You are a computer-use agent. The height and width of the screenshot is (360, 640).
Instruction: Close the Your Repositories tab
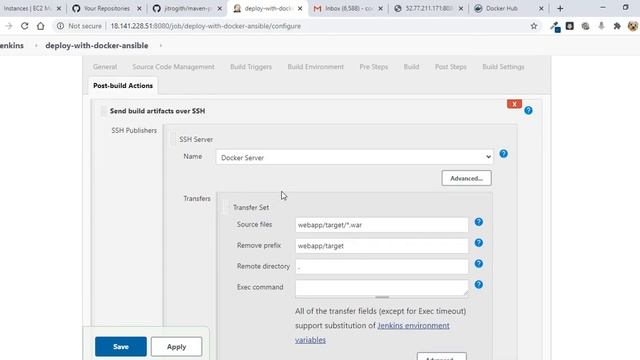(x=139, y=8)
